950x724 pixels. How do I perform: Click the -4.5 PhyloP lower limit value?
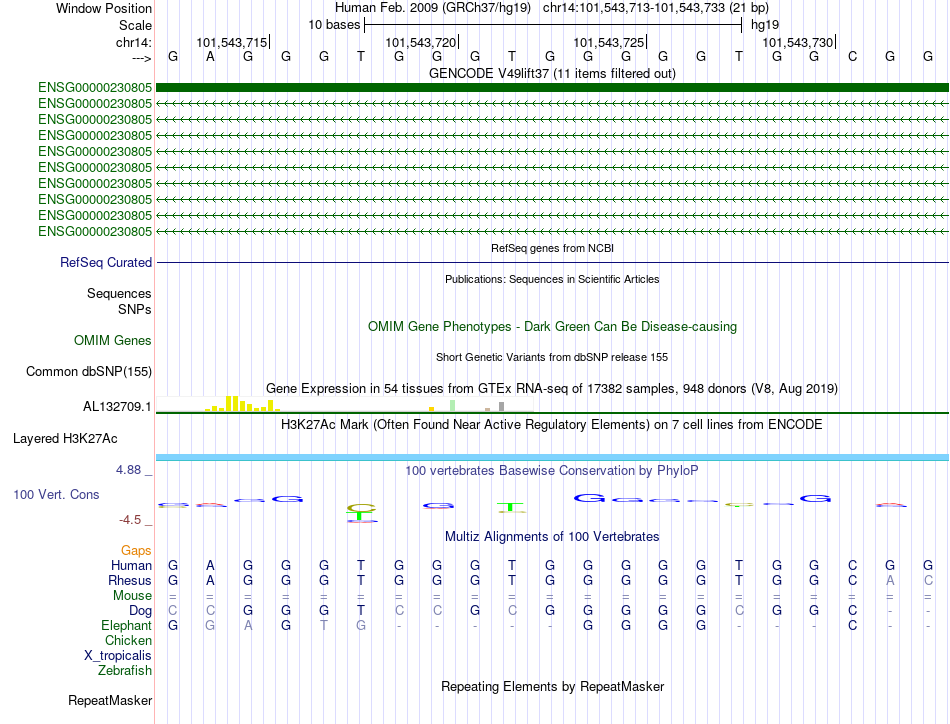[x=130, y=520]
